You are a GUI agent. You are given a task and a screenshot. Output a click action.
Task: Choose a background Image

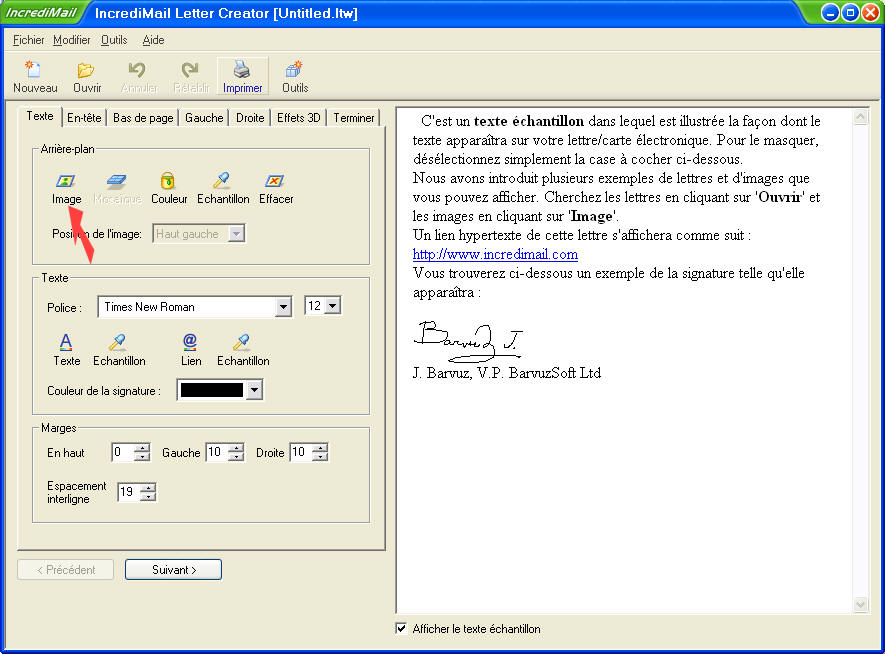67,189
